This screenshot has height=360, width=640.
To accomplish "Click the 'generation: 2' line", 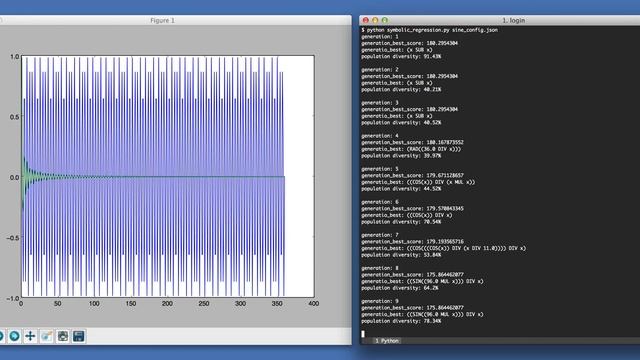I will [380, 69].
